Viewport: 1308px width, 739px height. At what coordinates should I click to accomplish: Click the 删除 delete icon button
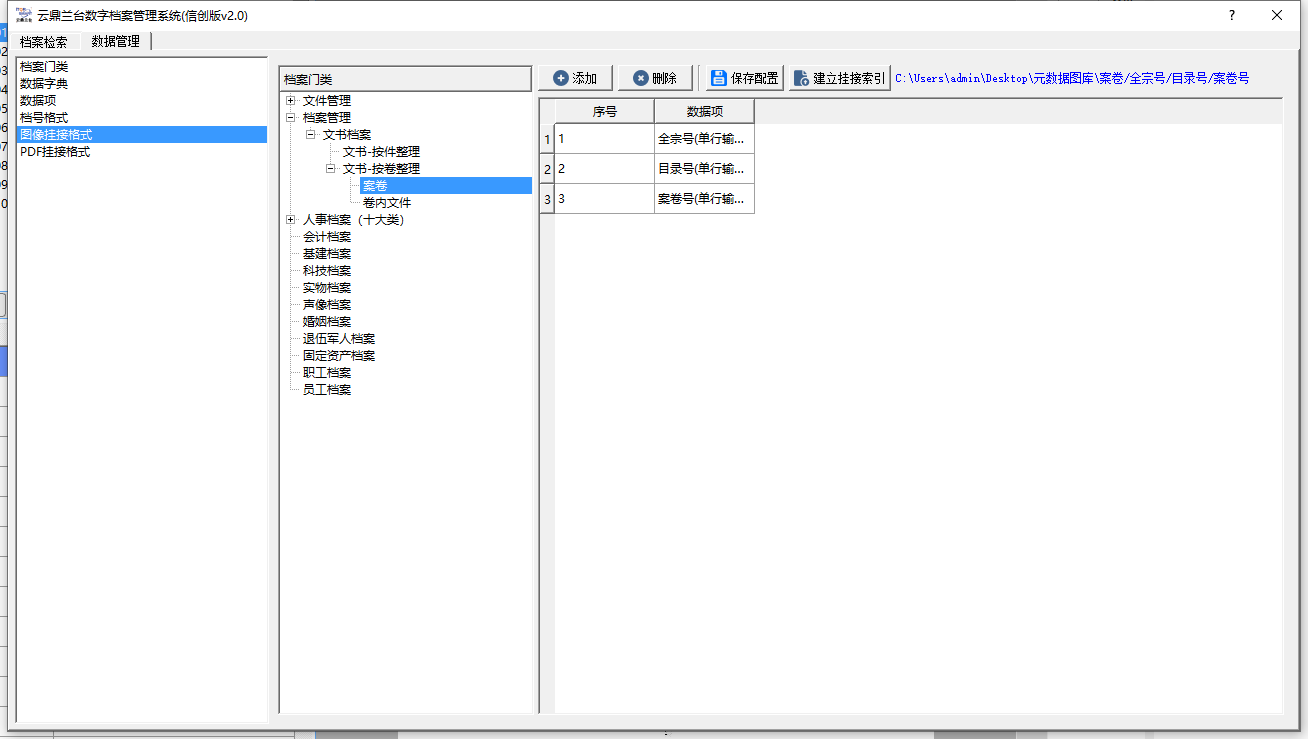click(641, 78)
